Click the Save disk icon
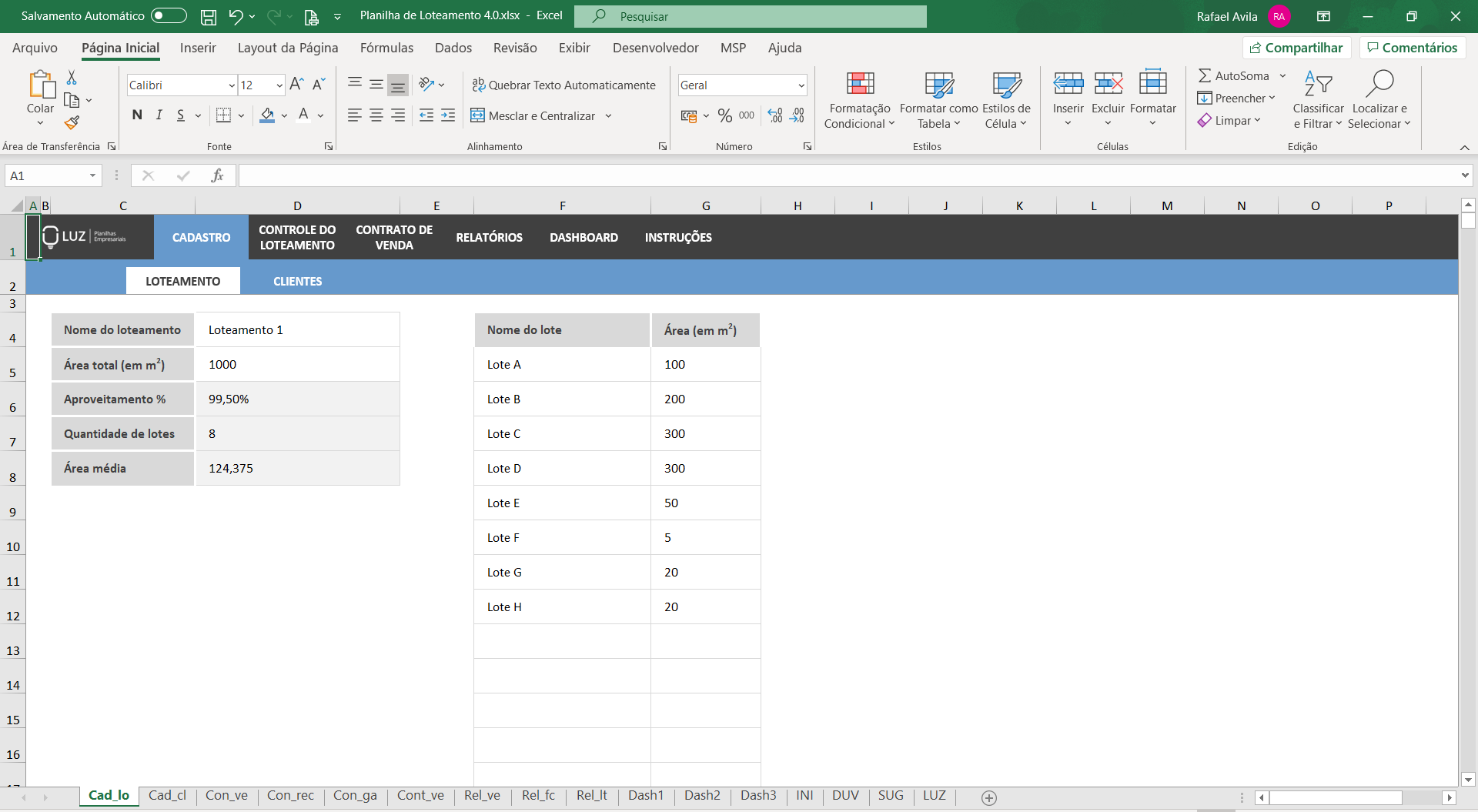The height and width of the screenshot is (812, 1478). (x=208, y=16)
